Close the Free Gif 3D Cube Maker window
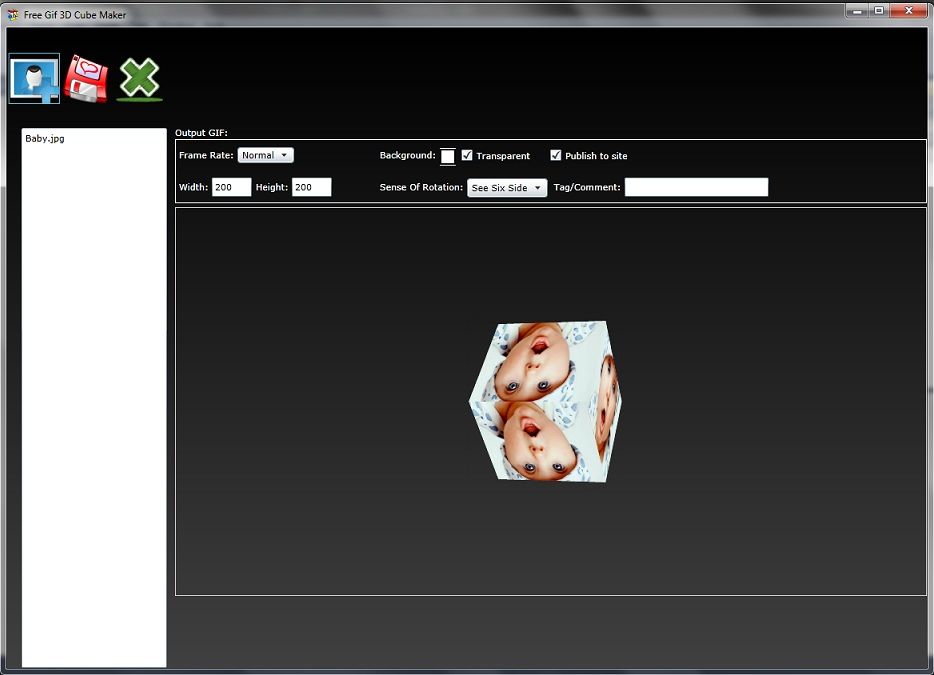 tap(909, 11)
